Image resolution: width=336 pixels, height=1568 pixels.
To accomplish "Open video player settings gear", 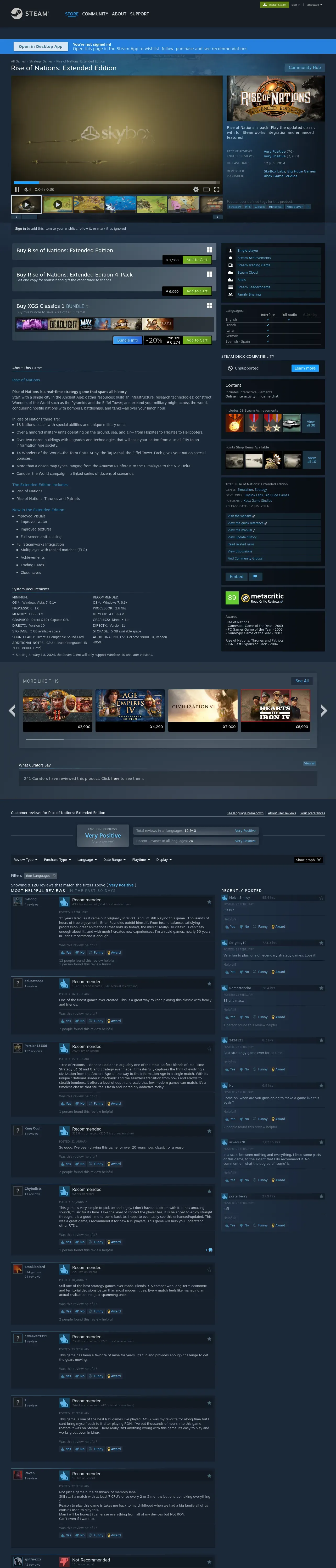I will point(196,189).
